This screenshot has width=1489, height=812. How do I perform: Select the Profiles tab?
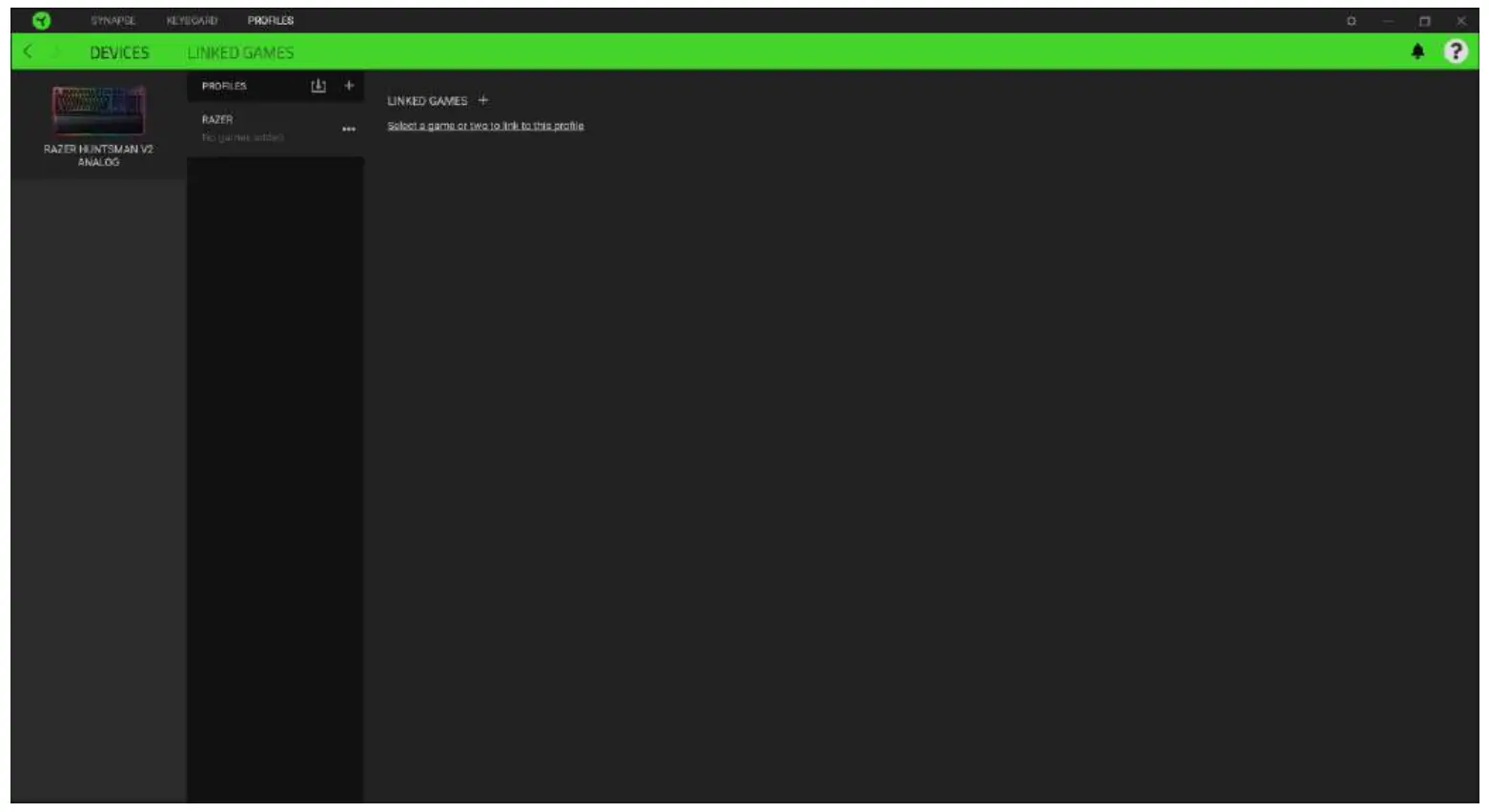tap(271, 20)
